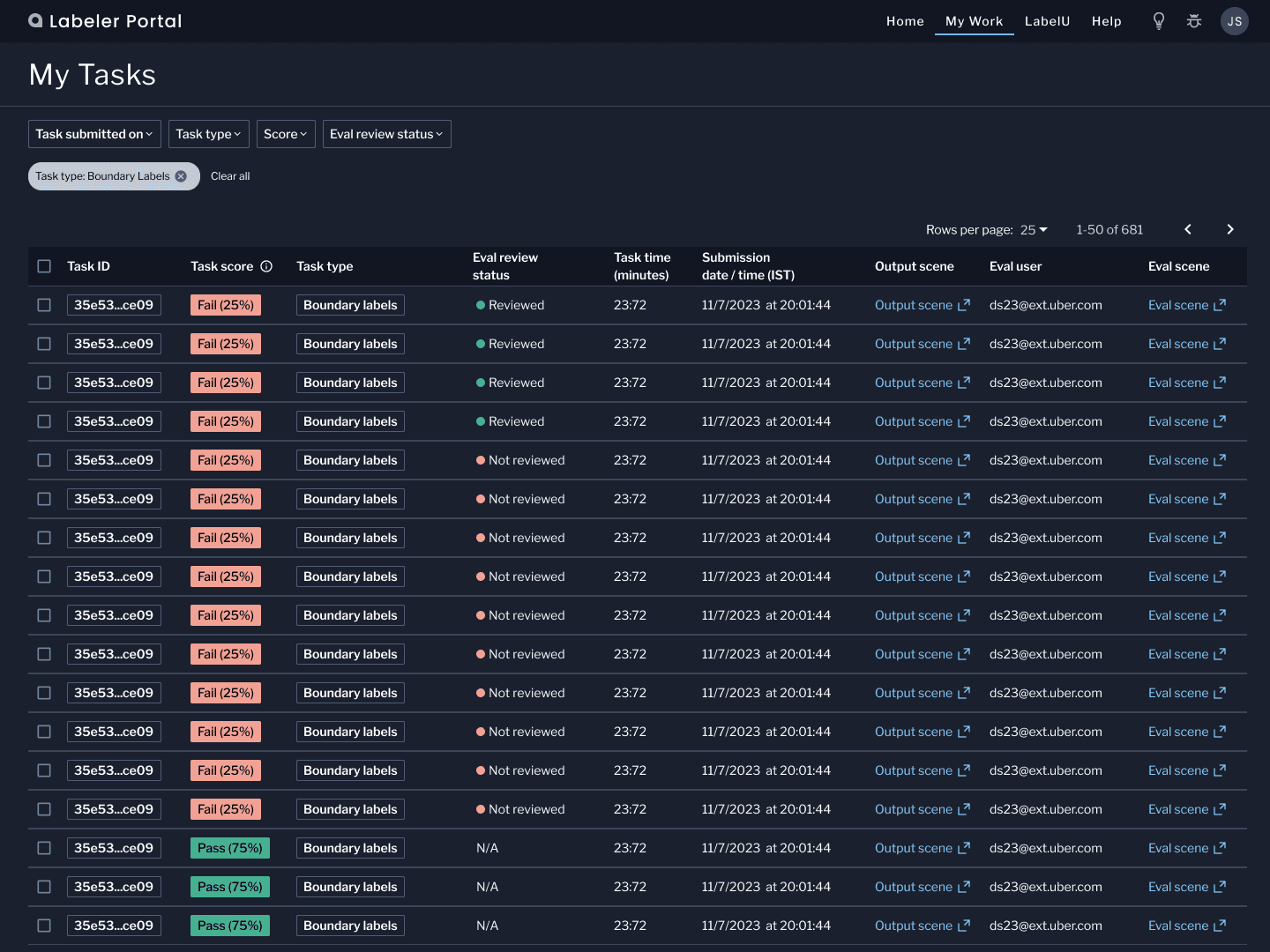Open the Eval review status dropdown

tap(386, 134)
